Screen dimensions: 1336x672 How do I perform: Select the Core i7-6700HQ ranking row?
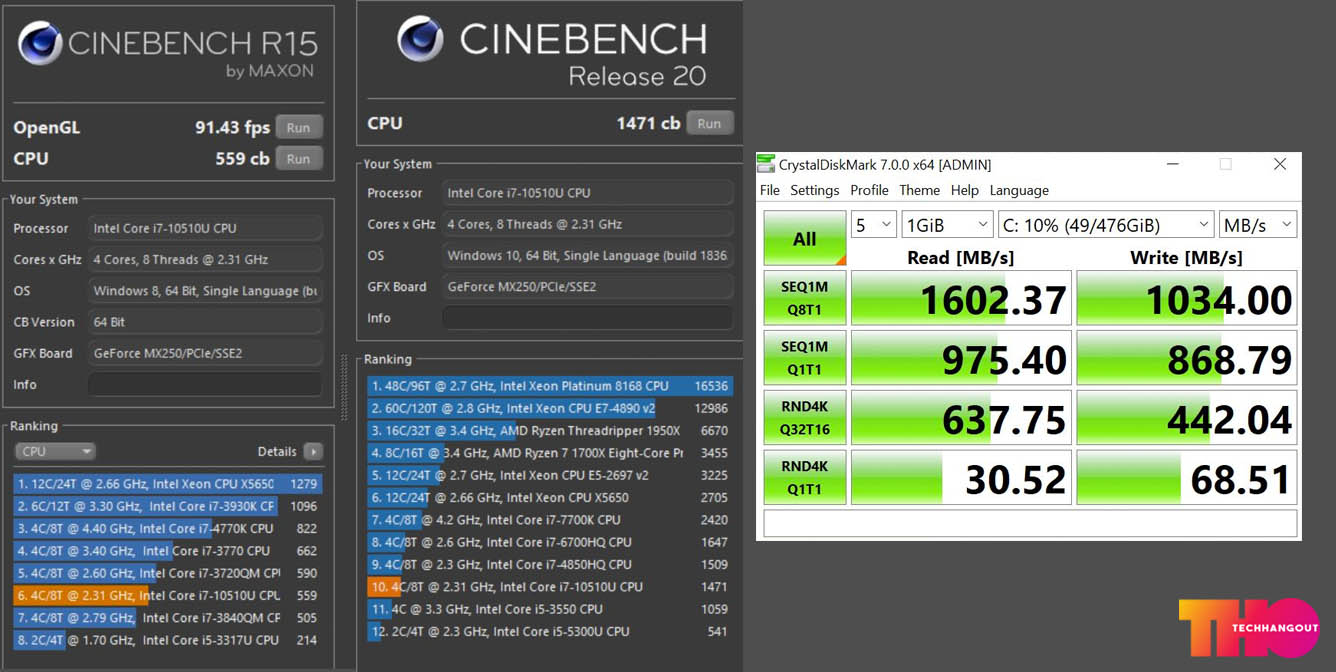click(550, 542)
